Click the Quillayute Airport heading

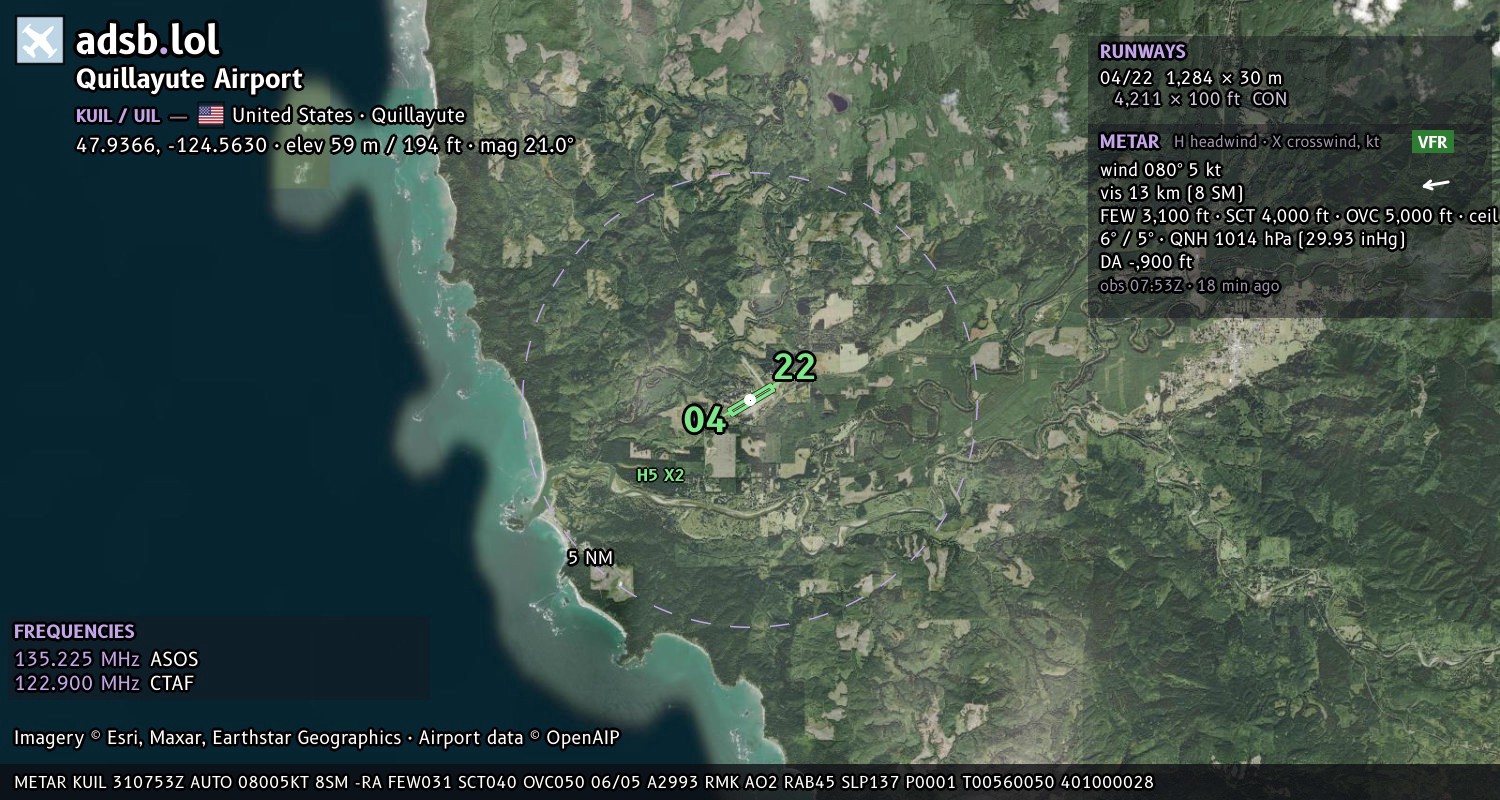point(189,79)
